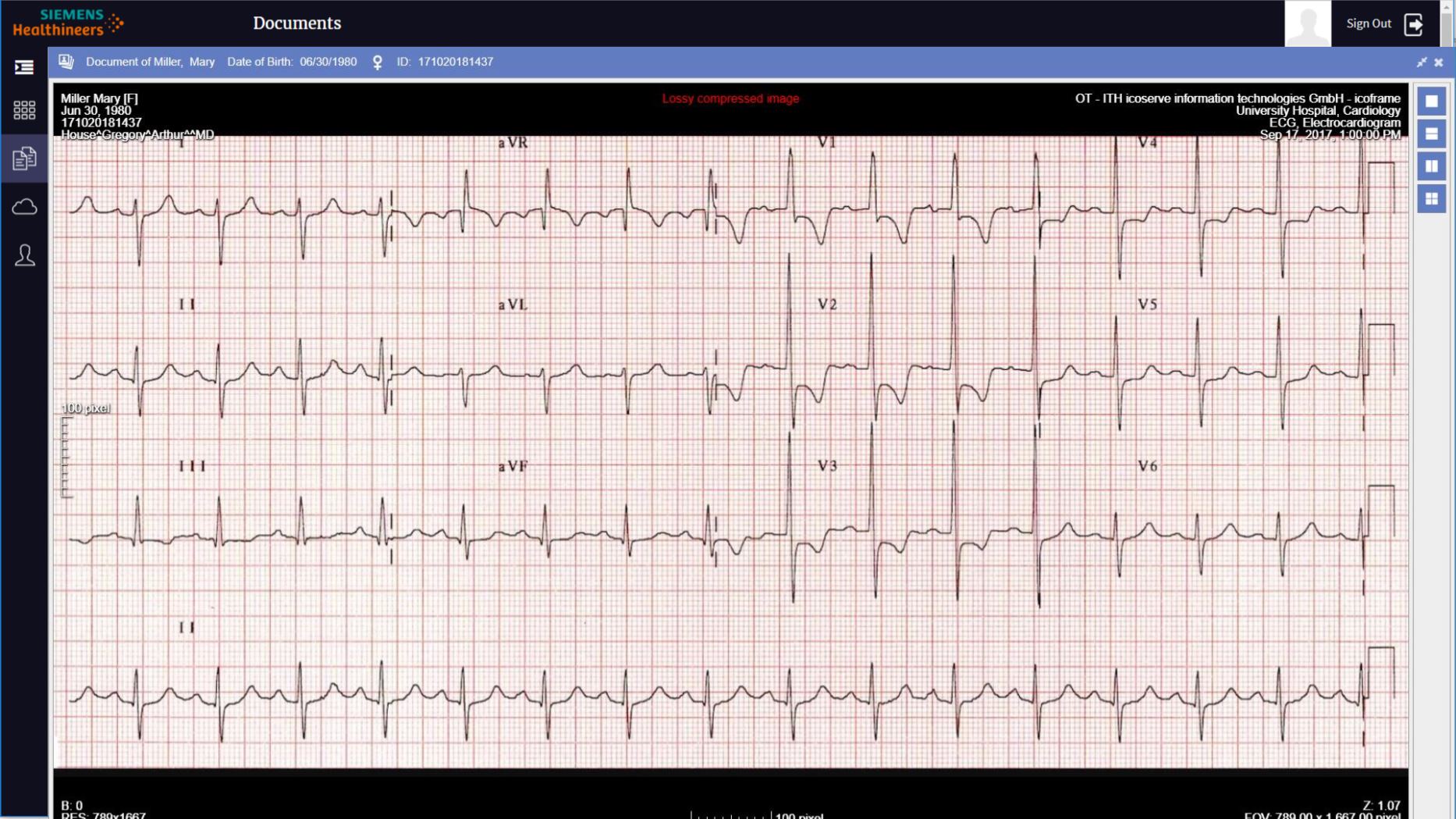Click the Siemens Healthineers logo
Screen dimensions: 1456x819
67,22
